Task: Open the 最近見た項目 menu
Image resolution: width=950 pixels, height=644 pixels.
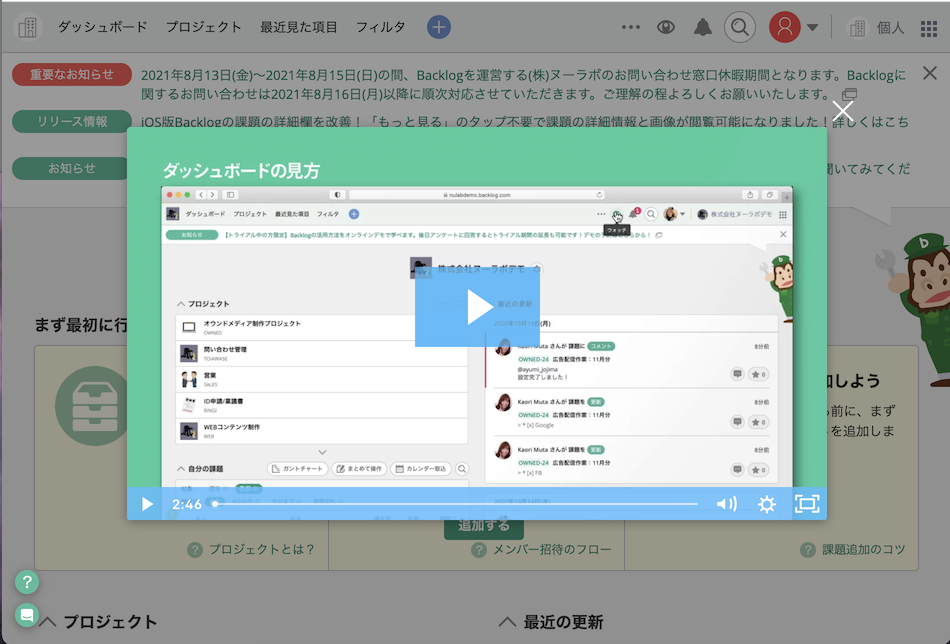Action: (x=299, y=27)
